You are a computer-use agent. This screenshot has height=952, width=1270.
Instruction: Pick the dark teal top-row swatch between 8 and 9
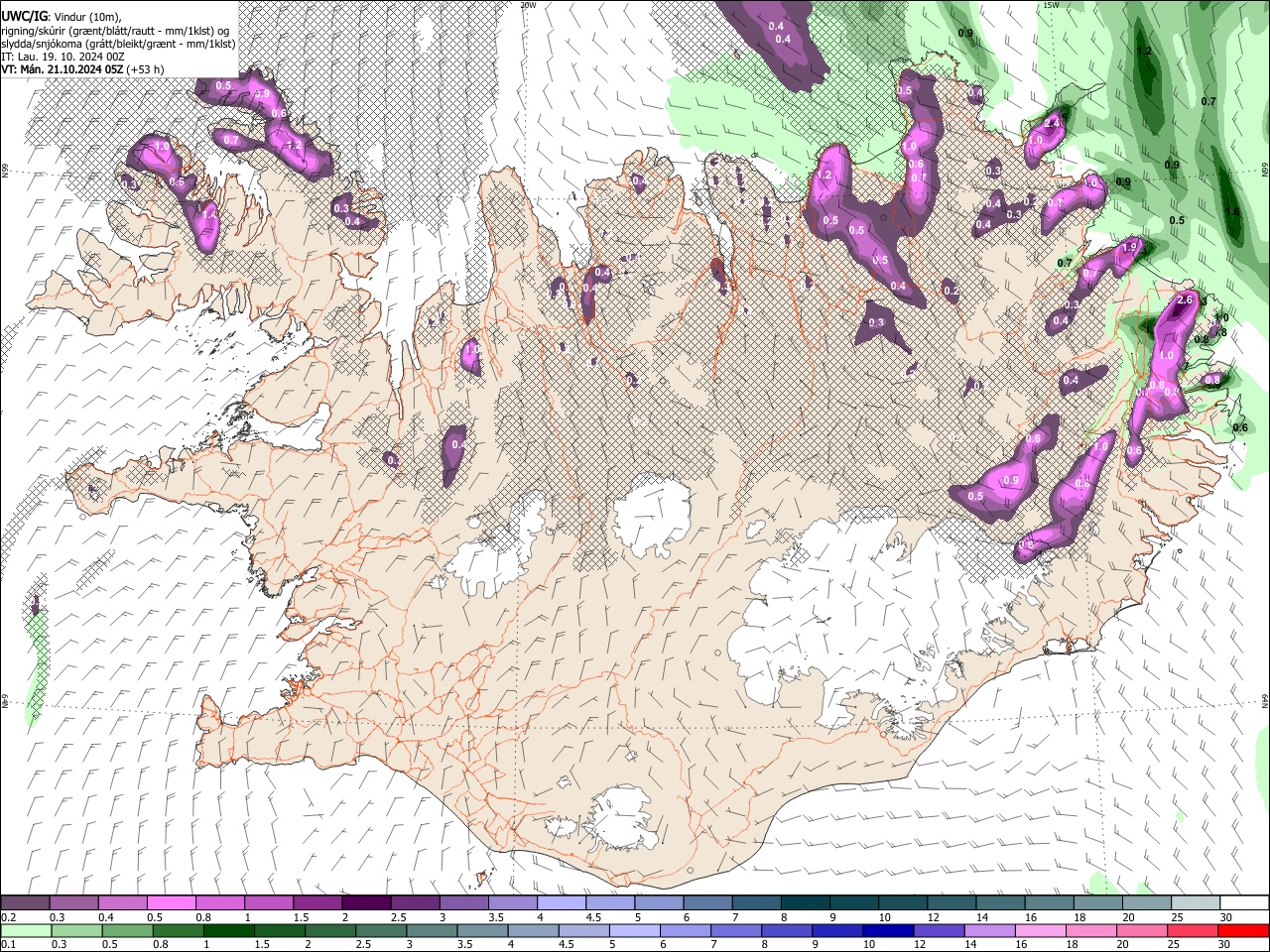[x=805, y=903]
